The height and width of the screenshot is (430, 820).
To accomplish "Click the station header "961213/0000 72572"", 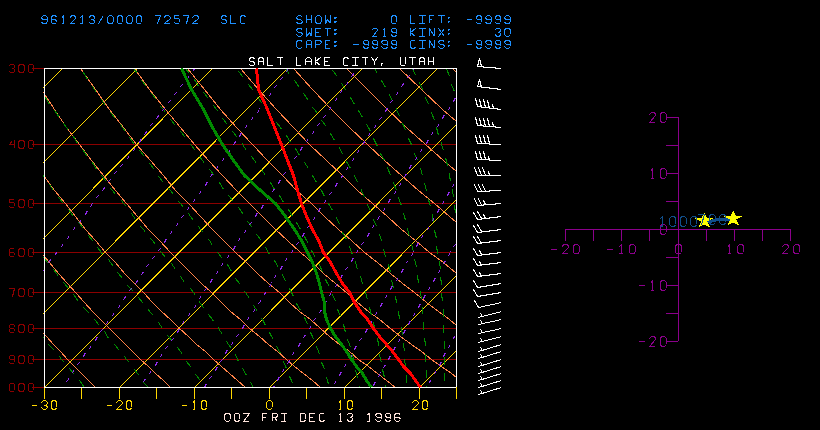I will 120,20.
